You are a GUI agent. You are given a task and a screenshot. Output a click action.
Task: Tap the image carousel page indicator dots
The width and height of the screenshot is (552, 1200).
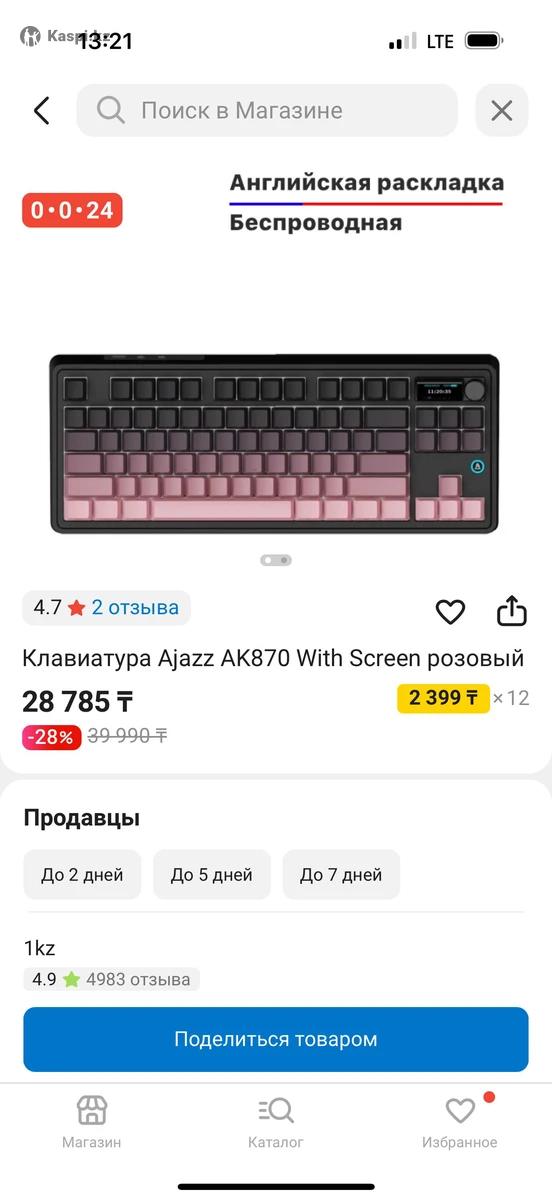coord(276,560)
